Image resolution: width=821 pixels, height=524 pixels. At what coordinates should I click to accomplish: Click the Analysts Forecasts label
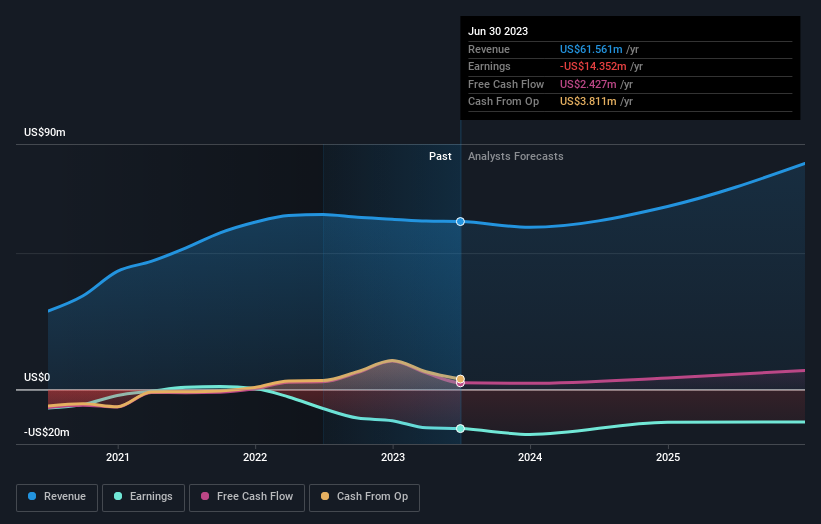[x=516, y=157]
